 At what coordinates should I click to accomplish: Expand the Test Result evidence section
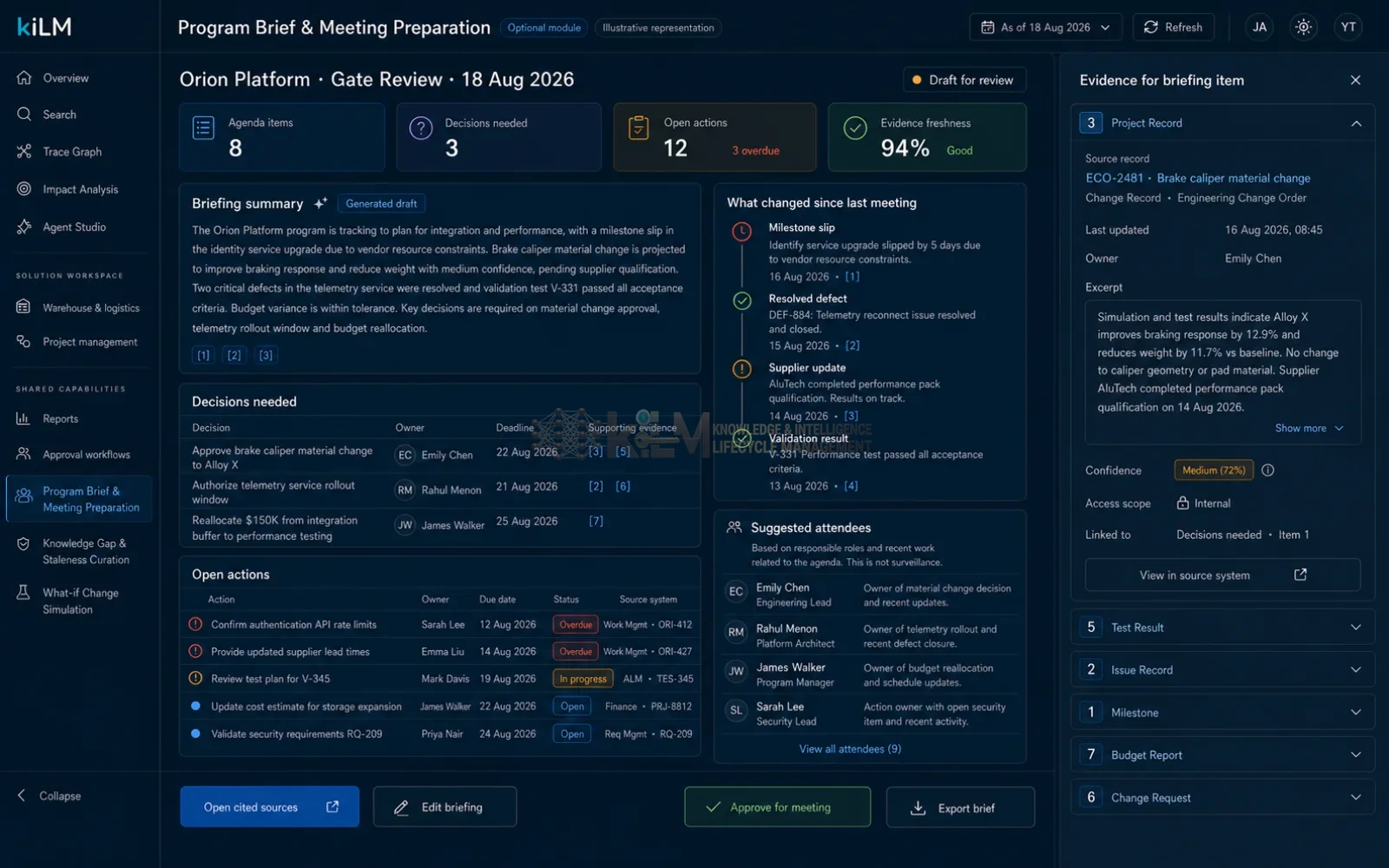(x=1222, y=628)
